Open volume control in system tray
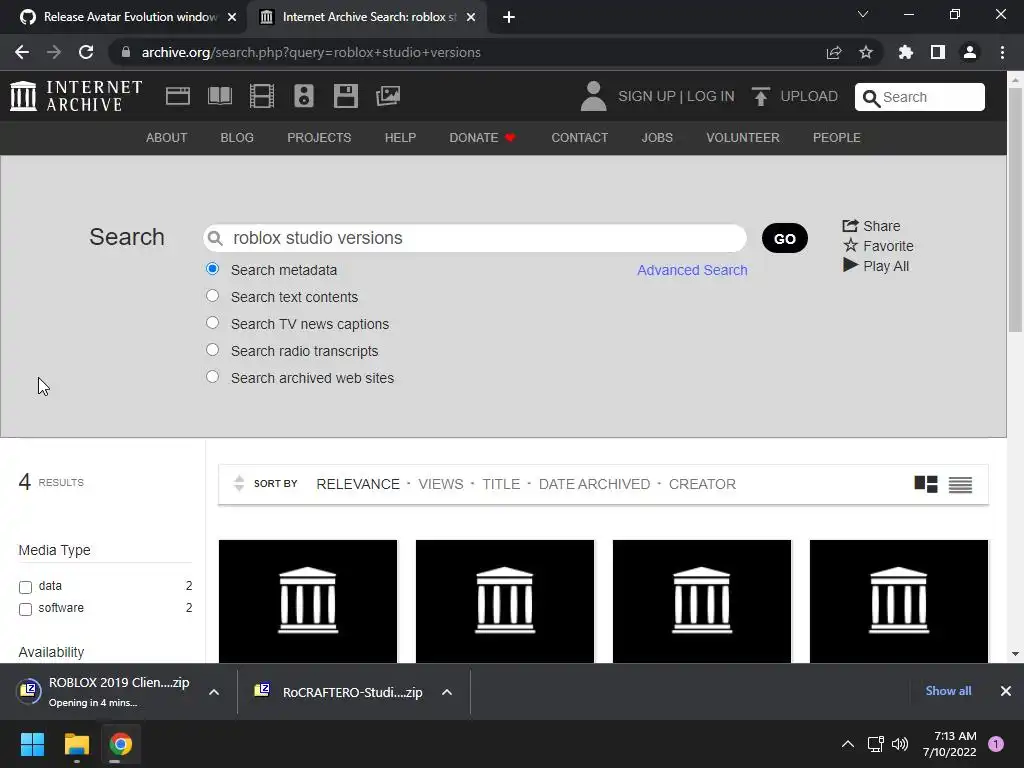 point(900,744)
